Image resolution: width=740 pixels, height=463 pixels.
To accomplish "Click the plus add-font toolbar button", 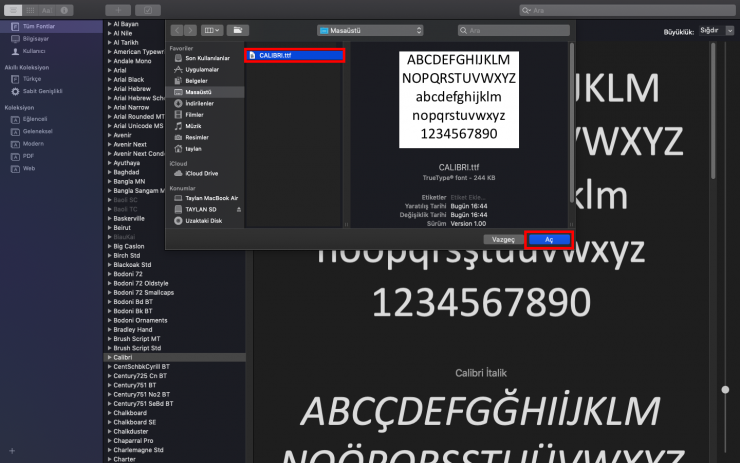I will [x=118, y=10].
